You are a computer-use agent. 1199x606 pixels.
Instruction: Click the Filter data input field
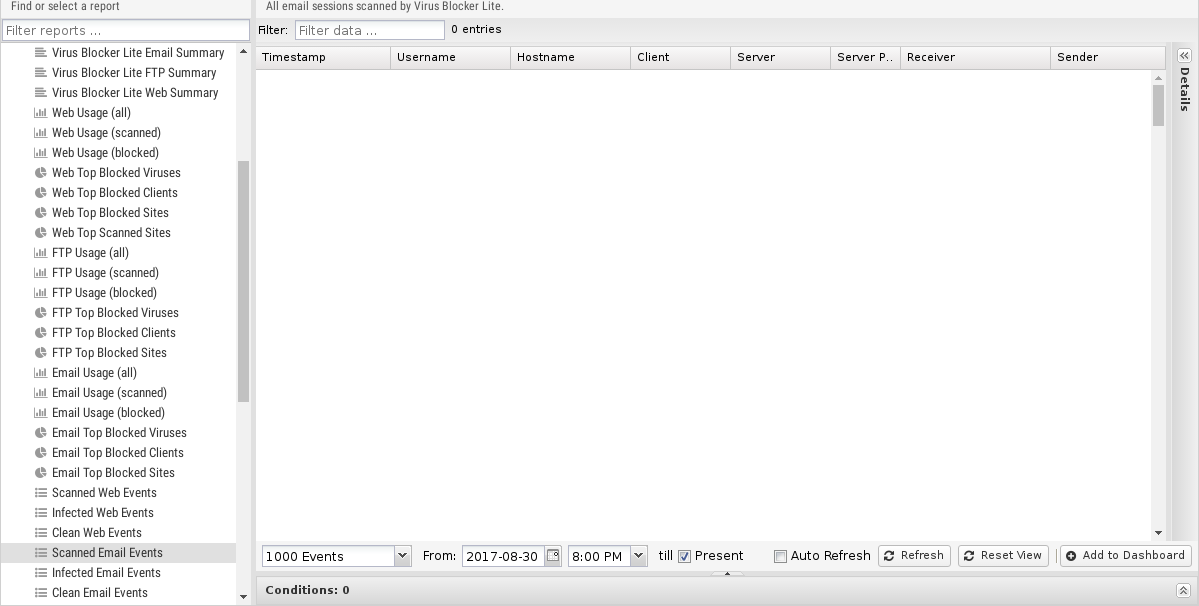[x=369, y=30]
